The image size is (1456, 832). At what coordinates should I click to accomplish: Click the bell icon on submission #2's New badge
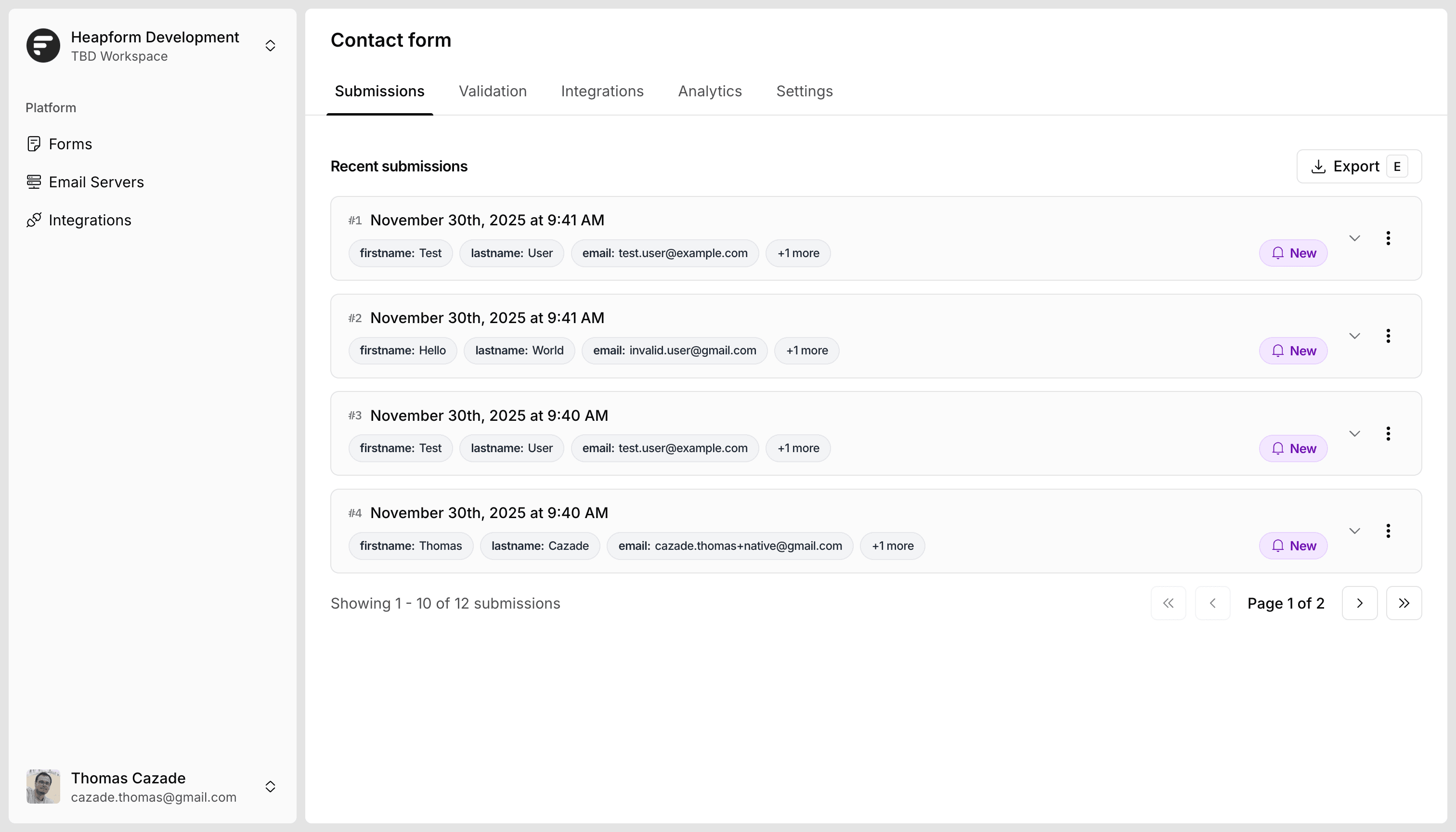(1278, 351)
